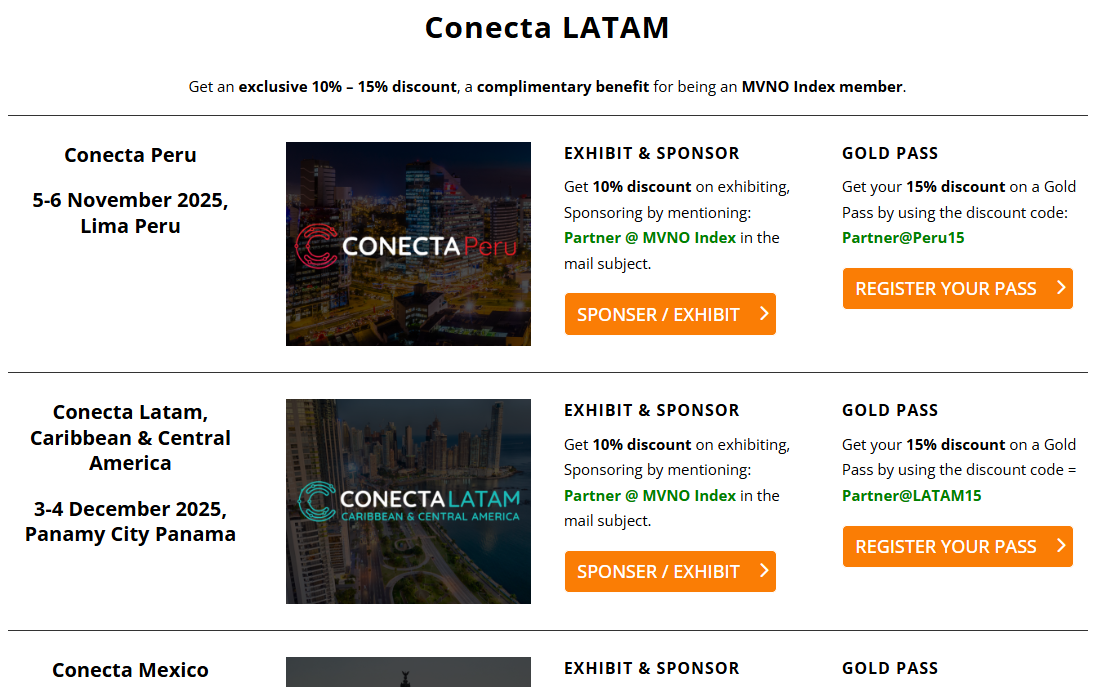Open the partially visible Conecta Mexico image
1108x687 pixels.
tap(408, 672)
